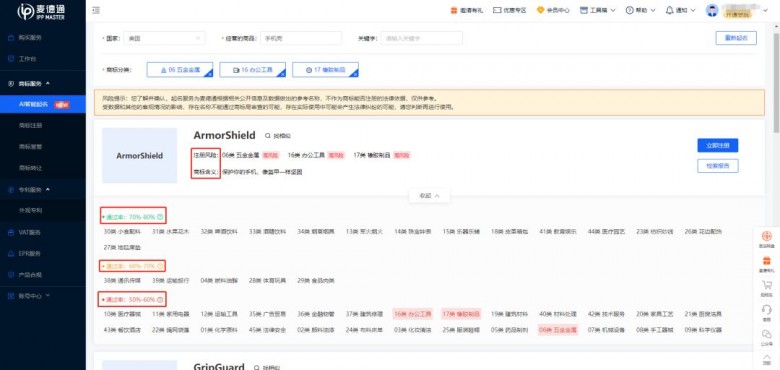Click the help icon beside 50%-60% pass rate
This screenshot has height=370, width=780.
point(160,300)
